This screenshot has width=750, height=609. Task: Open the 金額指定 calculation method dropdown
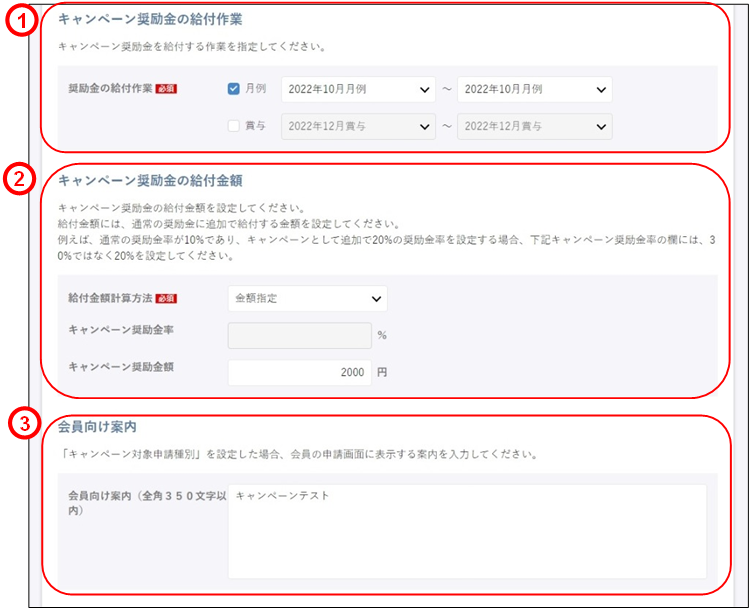click(307, 298)
